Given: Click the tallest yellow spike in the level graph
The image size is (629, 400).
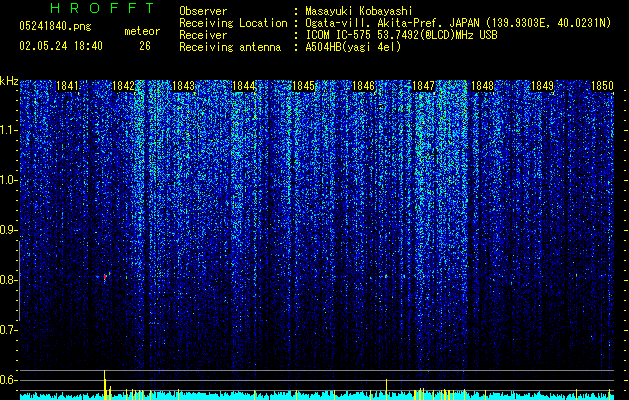Looking at the screenshot, I should point(104,385).
